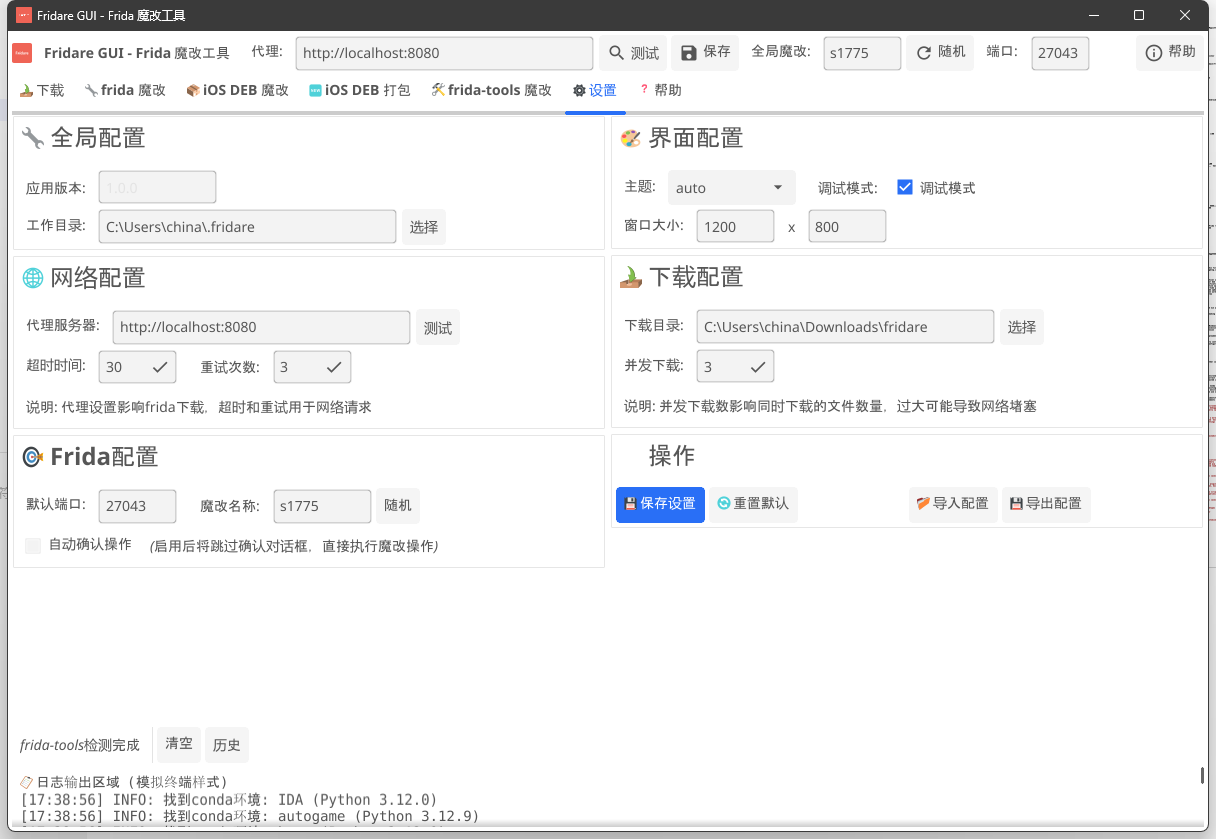Open the iOS DEB 打包 tab
This screenshot has width=1216, height=839.
[x=360, y=90]
